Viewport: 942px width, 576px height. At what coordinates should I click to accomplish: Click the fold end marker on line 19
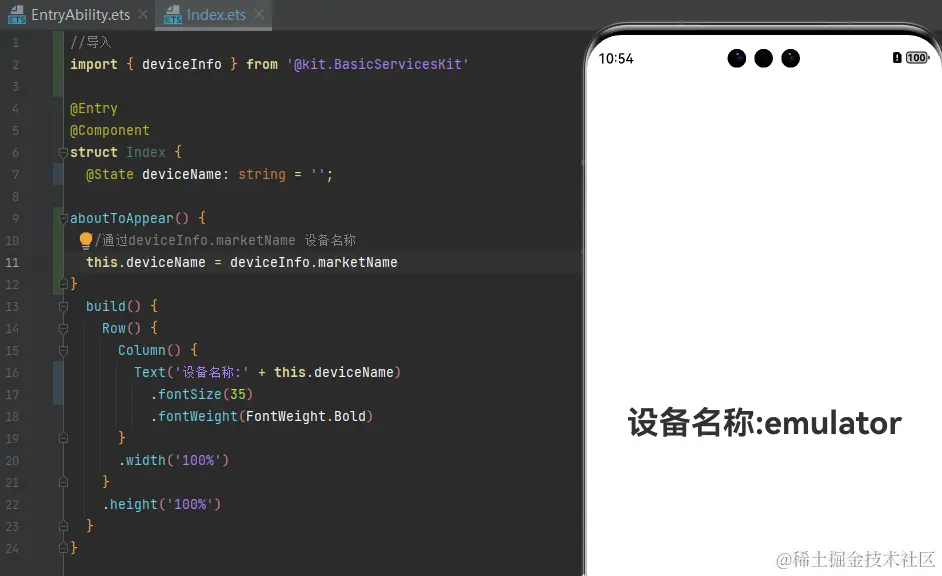[x=62, y=438]
